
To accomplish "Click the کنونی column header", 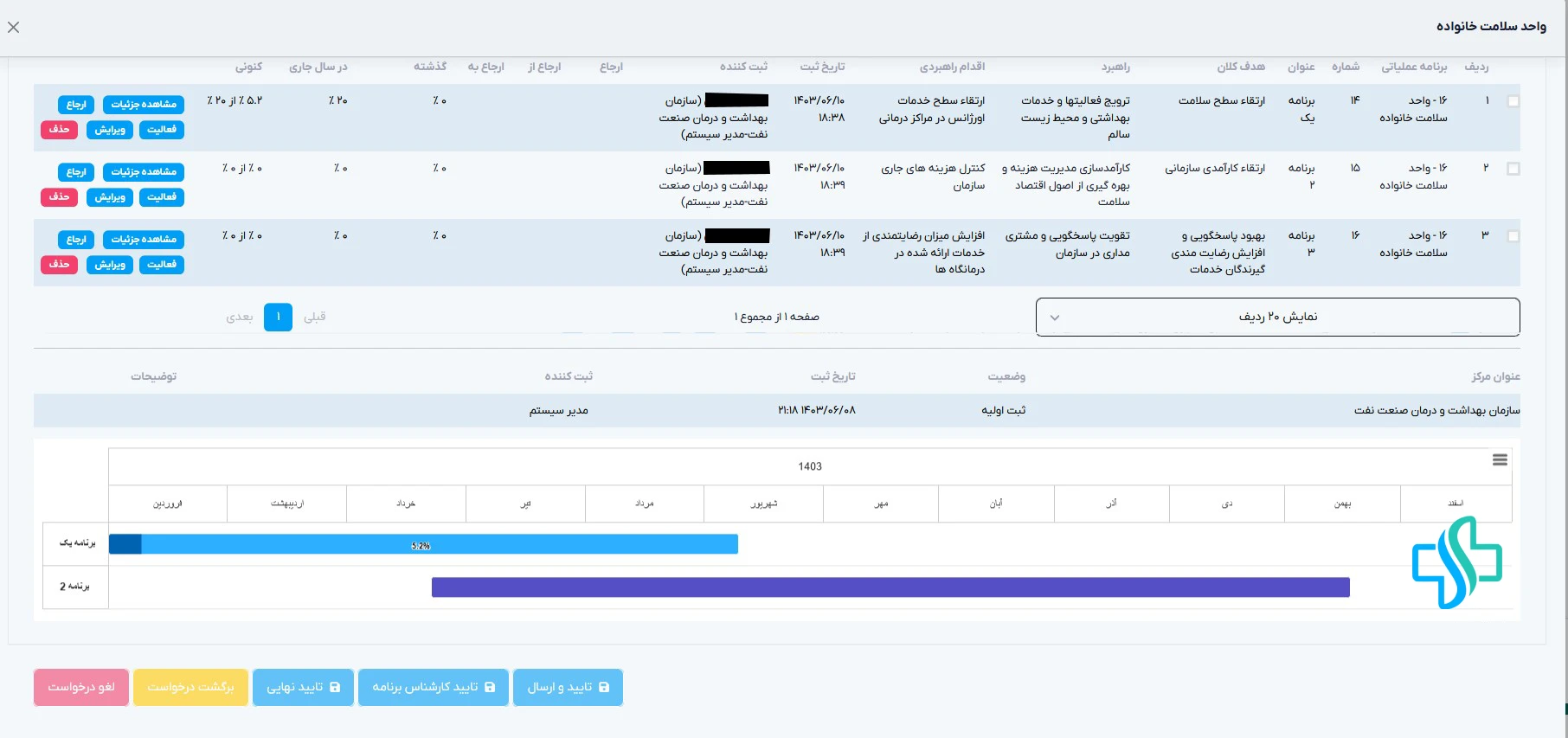I will pyautogui.click(x=248, y=67).
